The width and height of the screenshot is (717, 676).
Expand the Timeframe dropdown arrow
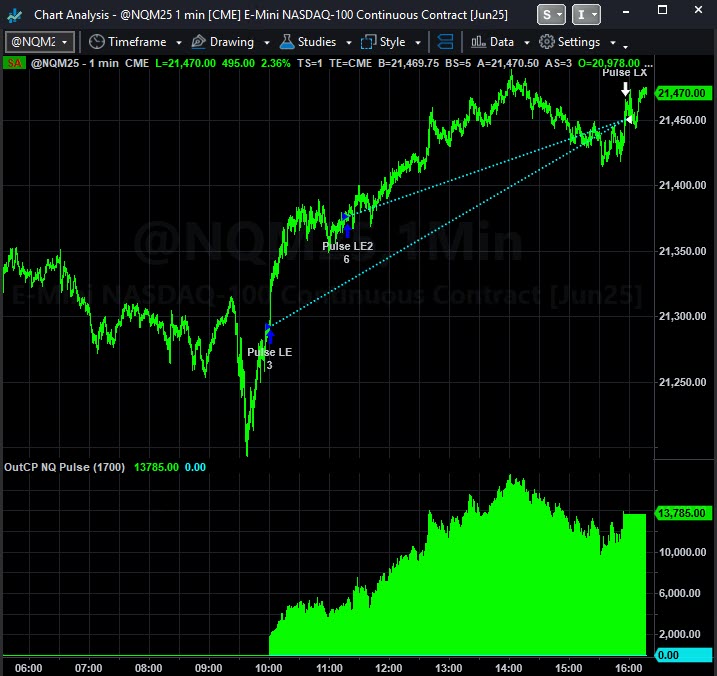179,43
